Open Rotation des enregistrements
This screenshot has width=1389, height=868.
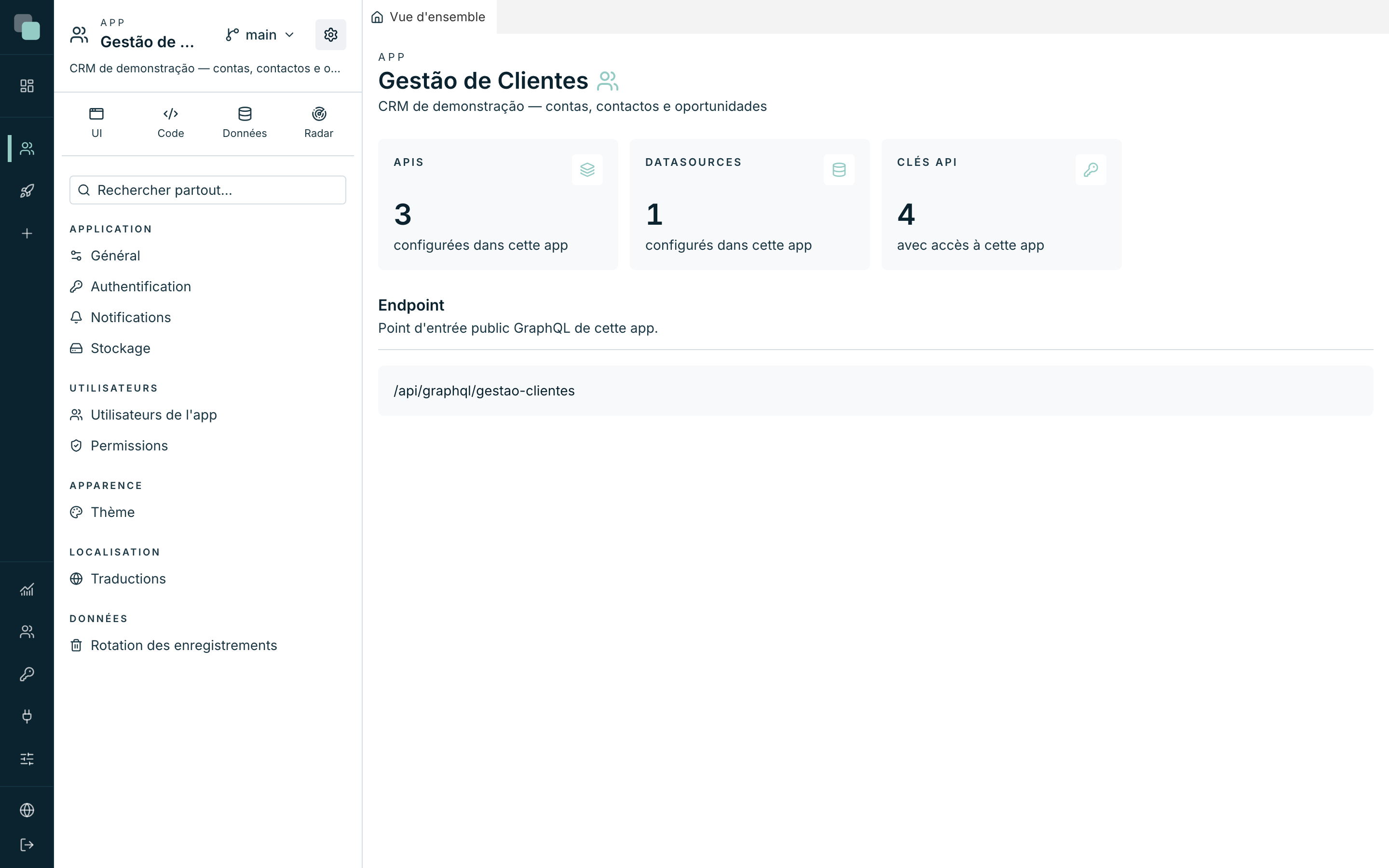click(x=208, y=645)
